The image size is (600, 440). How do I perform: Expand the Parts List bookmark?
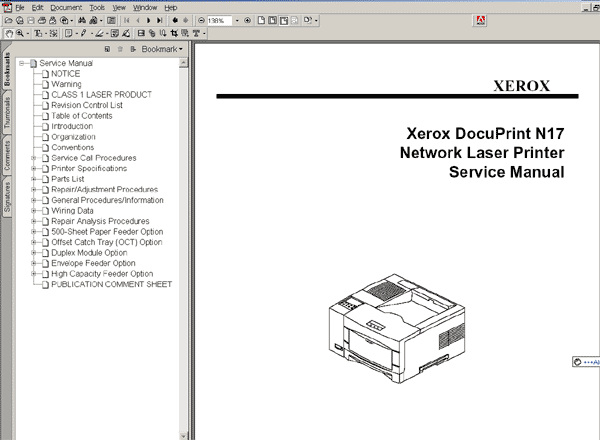point(34,179)
